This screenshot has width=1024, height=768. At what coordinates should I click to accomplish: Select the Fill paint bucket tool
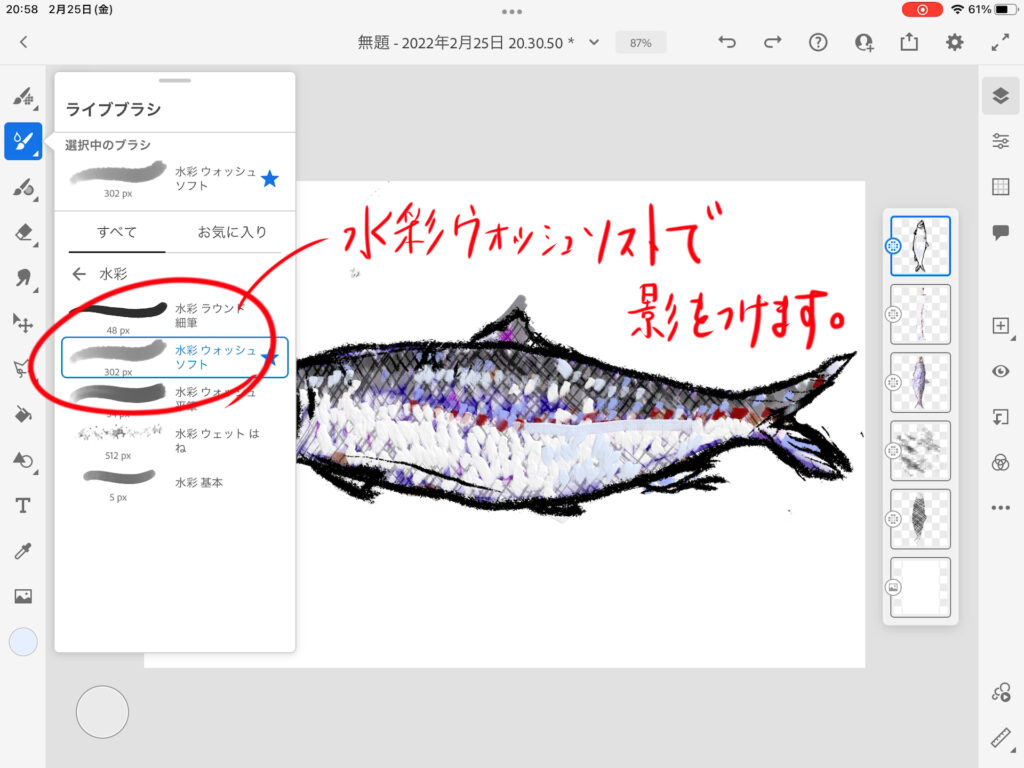[x=23, y=414]
